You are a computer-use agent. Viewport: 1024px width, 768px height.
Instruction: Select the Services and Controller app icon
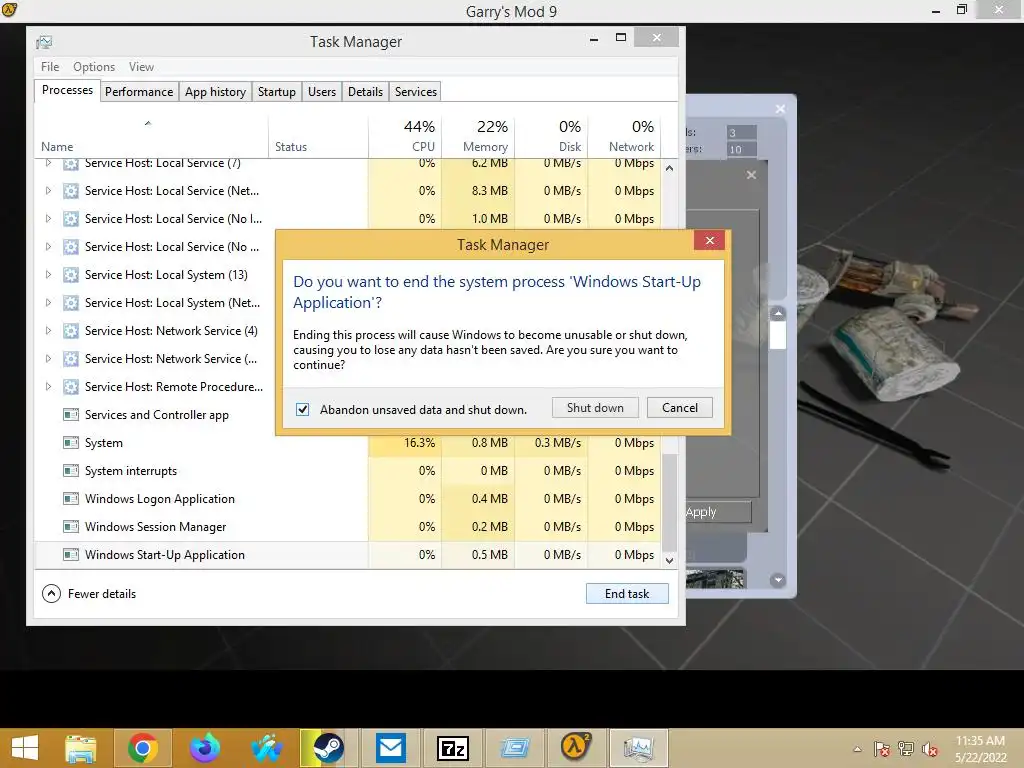pos(71,415)
